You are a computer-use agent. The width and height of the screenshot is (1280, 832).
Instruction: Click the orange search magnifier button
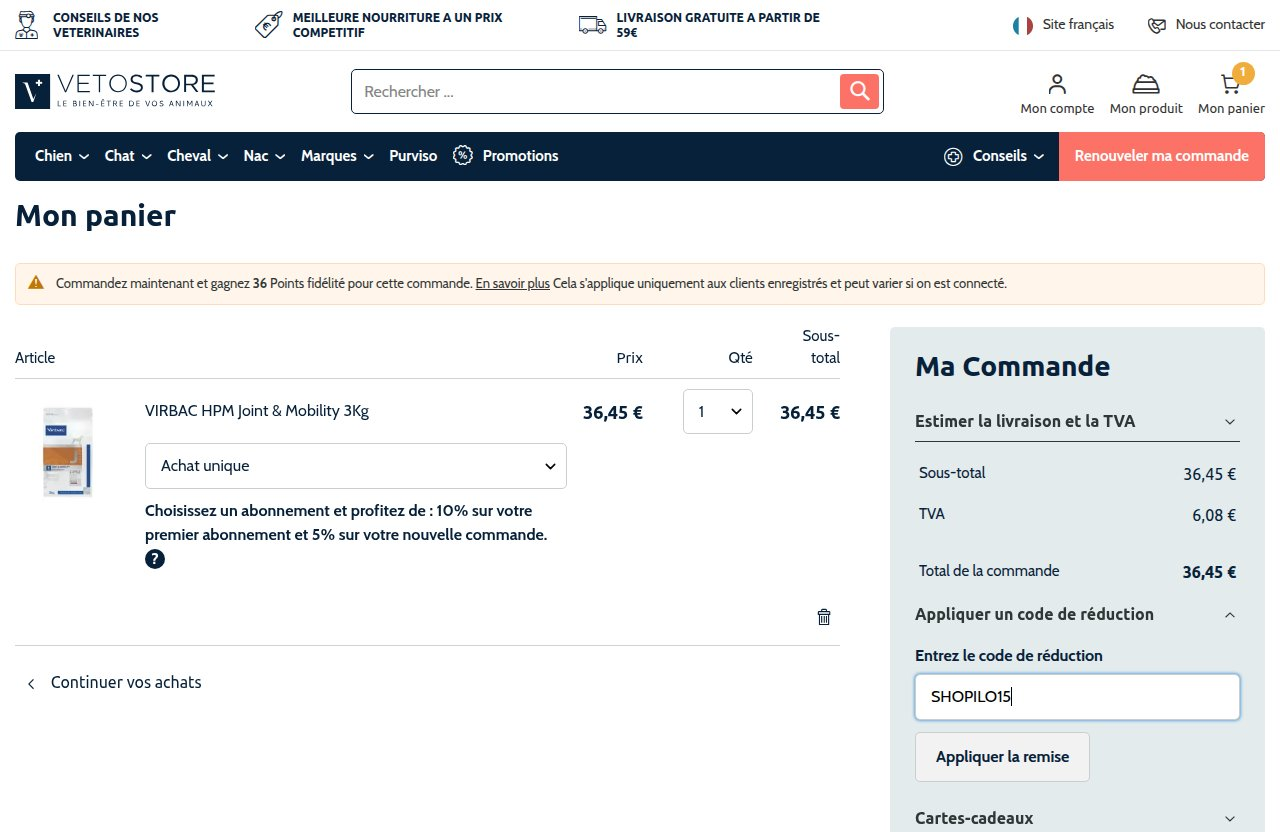(859, 91)
